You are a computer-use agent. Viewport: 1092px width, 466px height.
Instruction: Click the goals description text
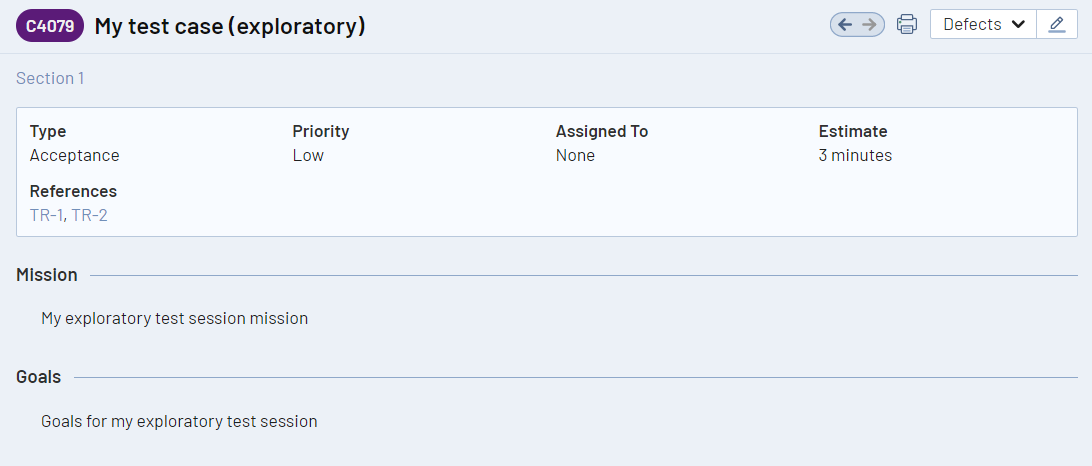click(x=179, y=421)
